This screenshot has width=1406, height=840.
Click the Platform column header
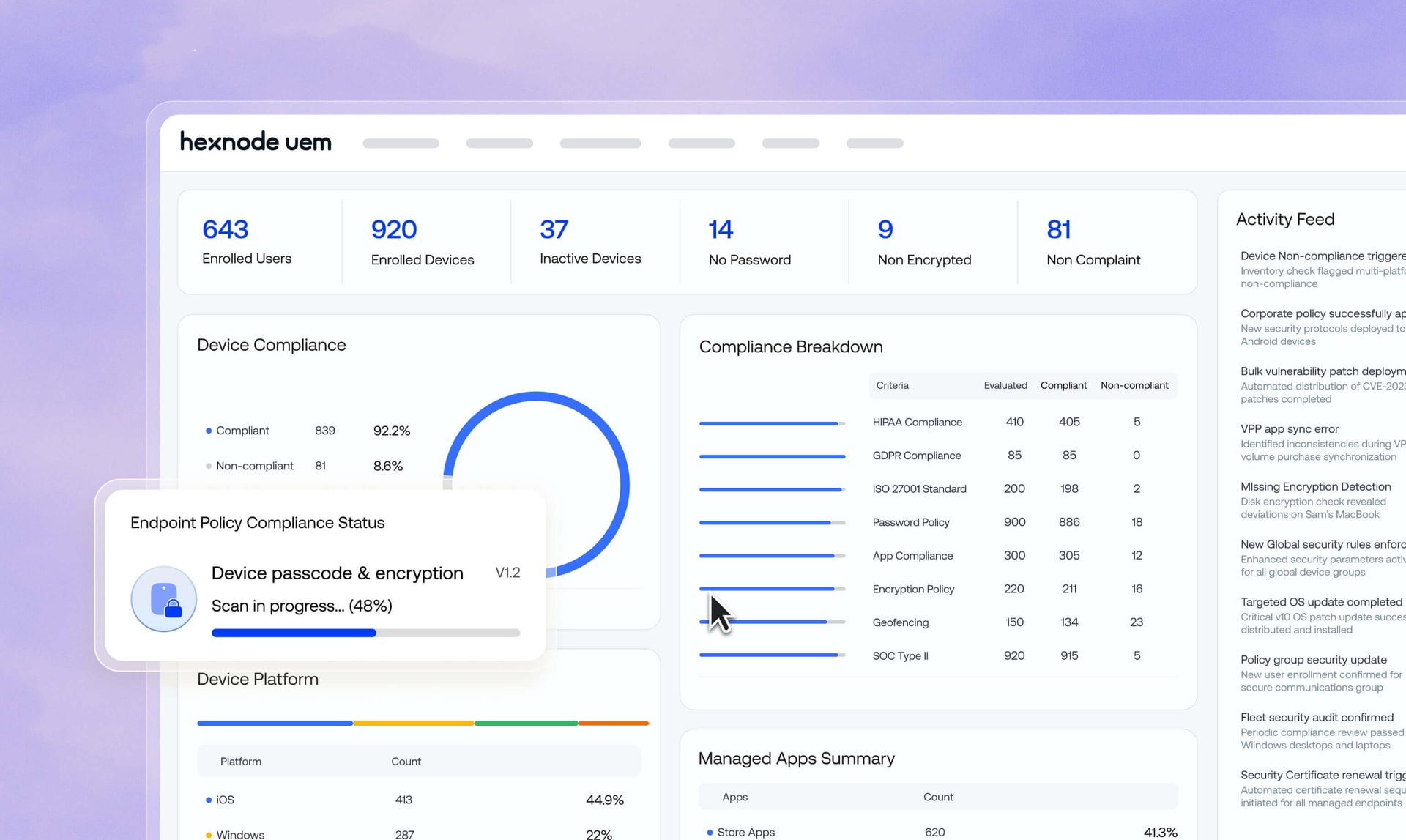point(241,762)
